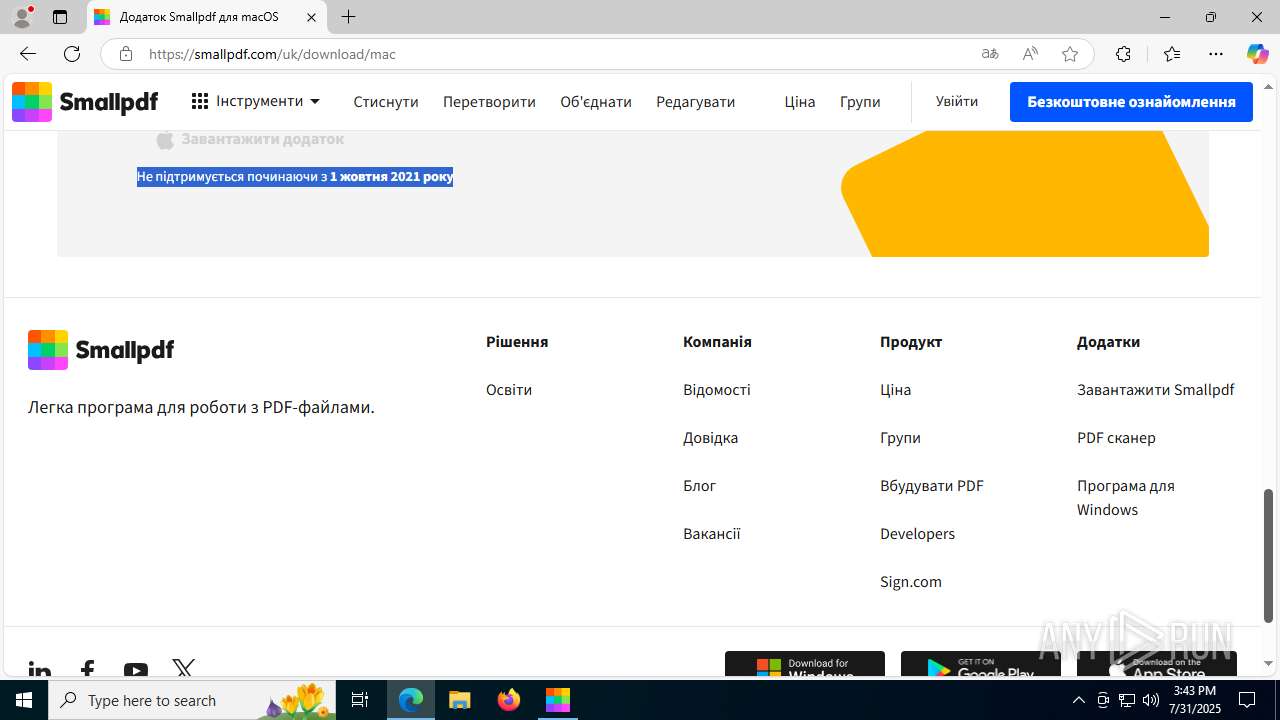Open the browser profile icon

coord(22,17)
